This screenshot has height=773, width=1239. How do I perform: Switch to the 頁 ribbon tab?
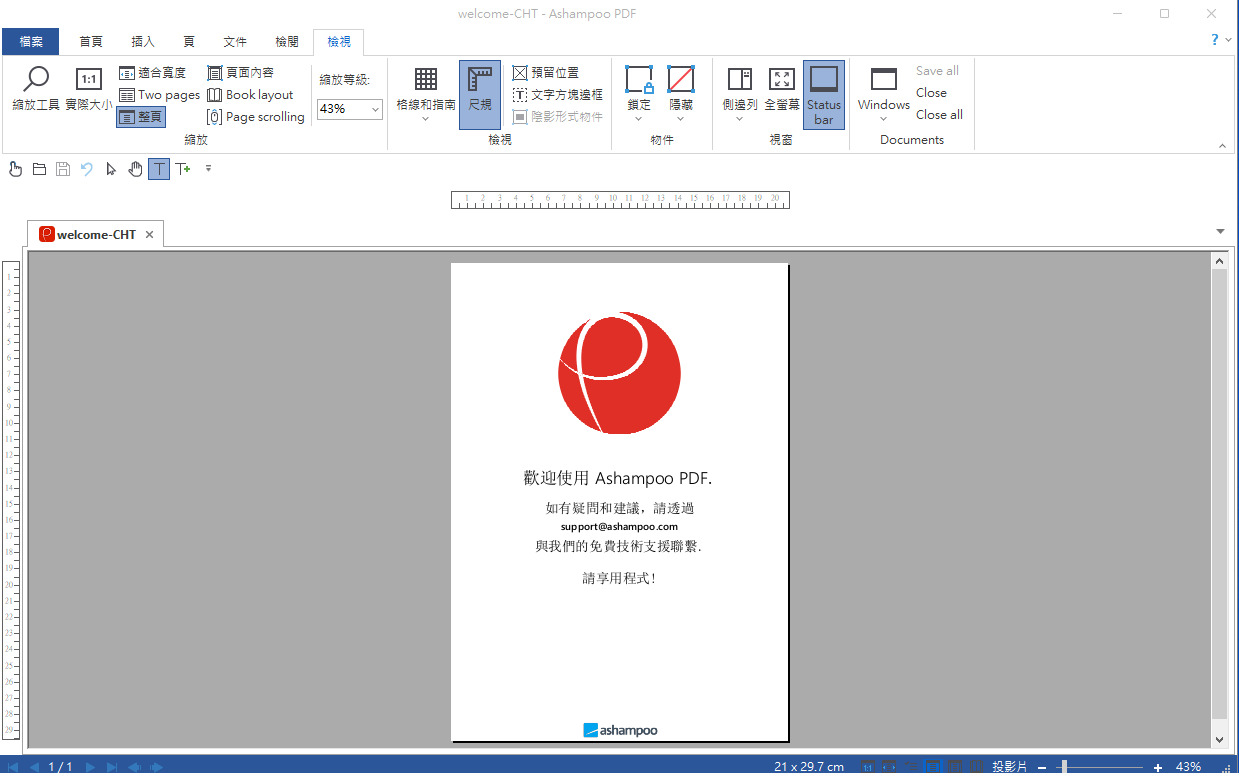pos(189,41)
